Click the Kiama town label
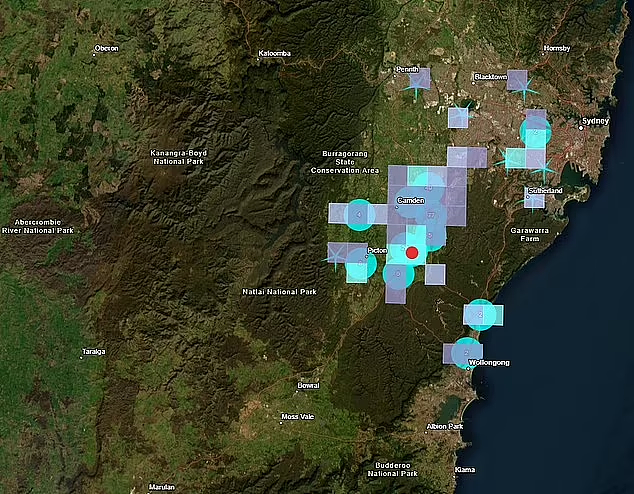This screenshot has height=494, width=634. click(x=465, y=469)
